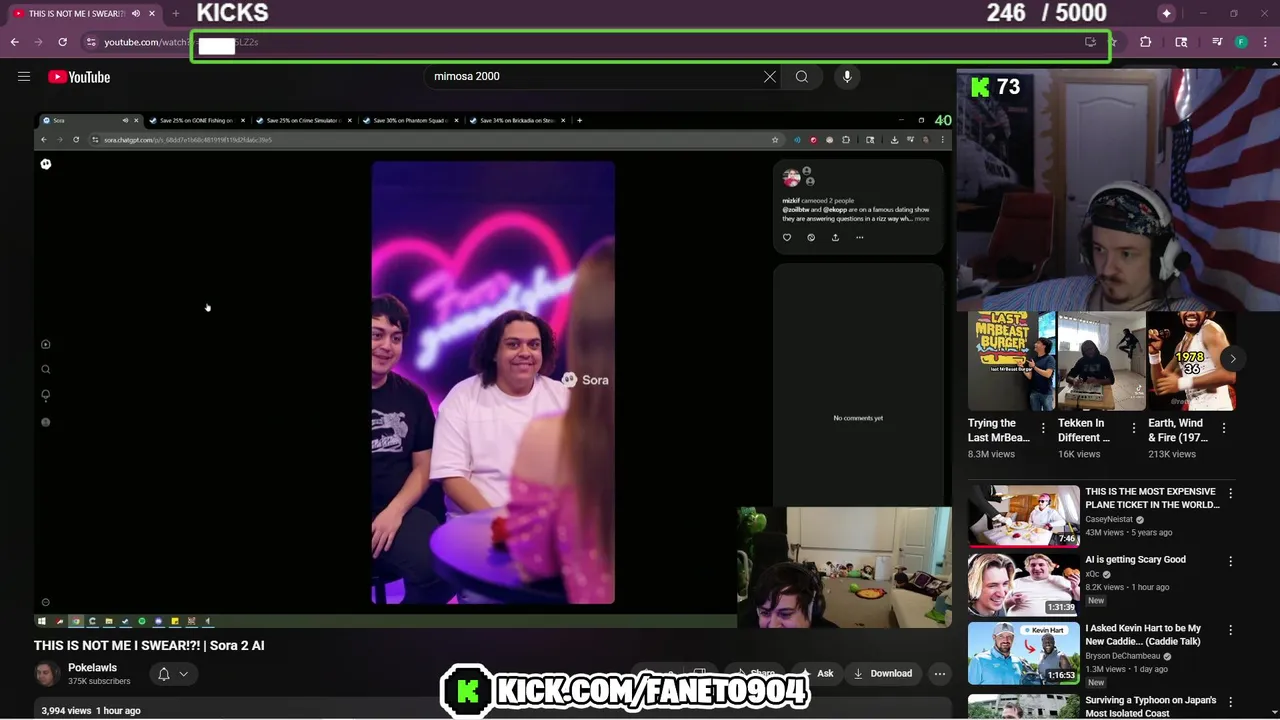Image resolution: width=1280 pixels, height=720 pixels.
Task: Click the 375K subscribers text
Action: point(99,681)
